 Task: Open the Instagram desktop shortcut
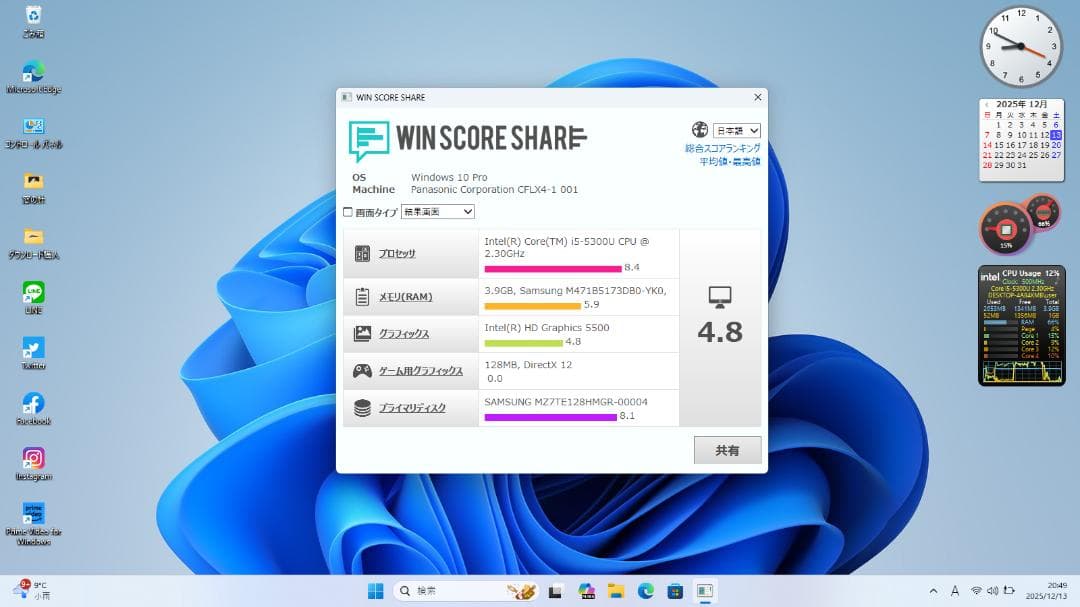33,458
